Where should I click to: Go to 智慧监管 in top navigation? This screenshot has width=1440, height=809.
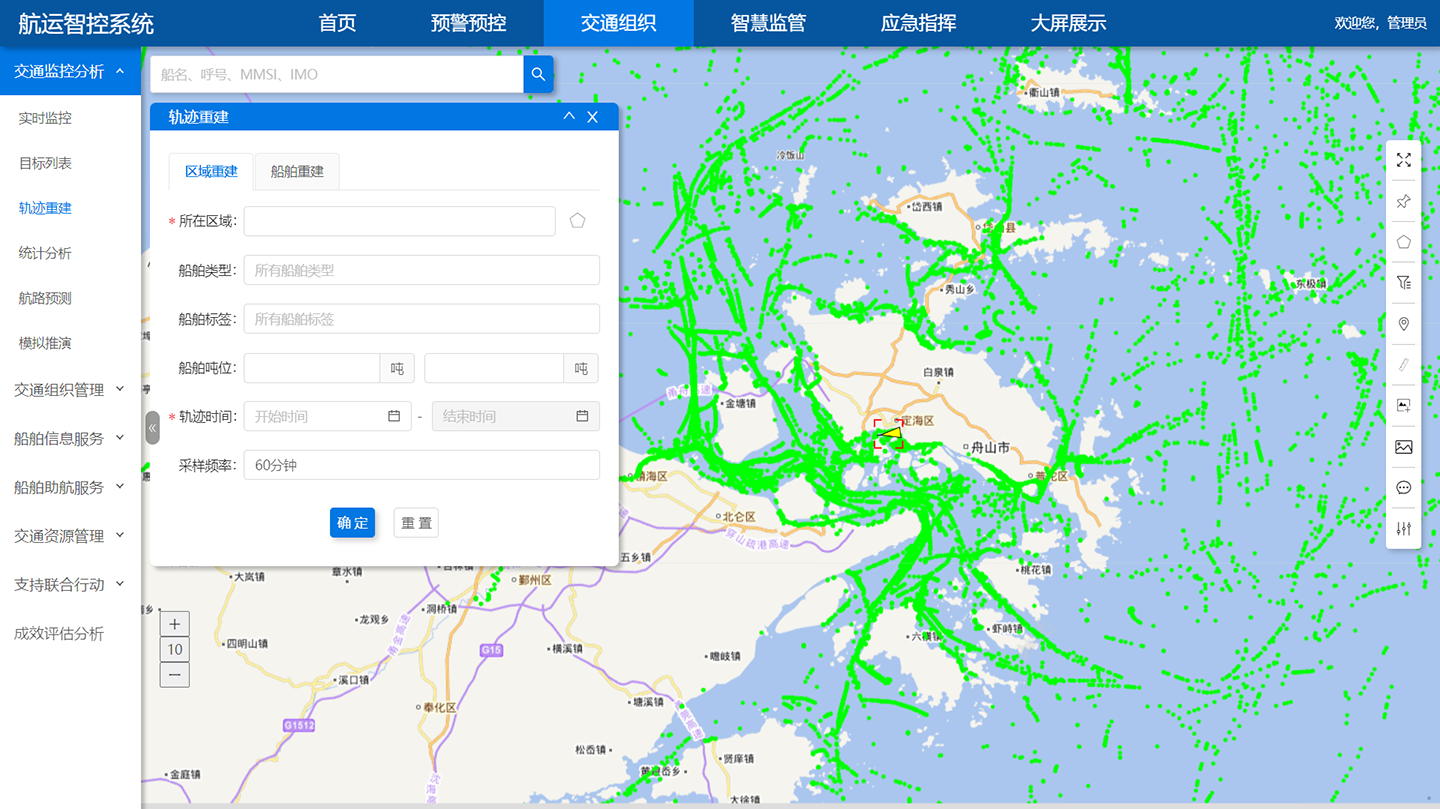pyautogui.click(x=768, y=23)
